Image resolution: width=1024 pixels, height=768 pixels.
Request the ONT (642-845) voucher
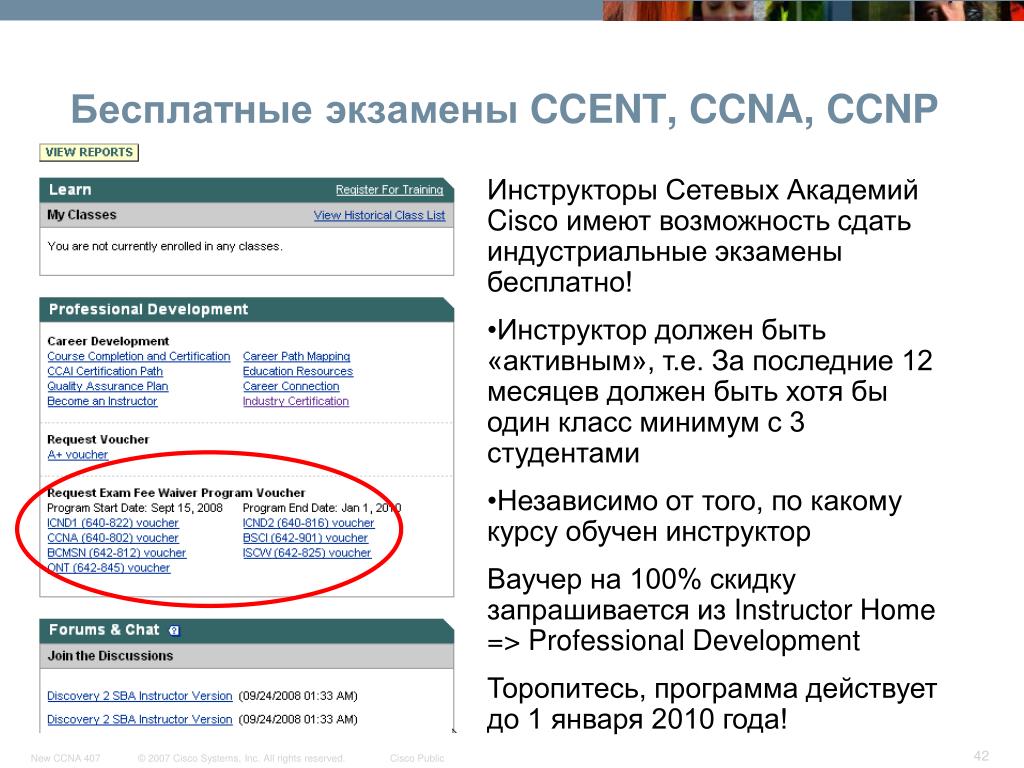(x=108, y=568)
